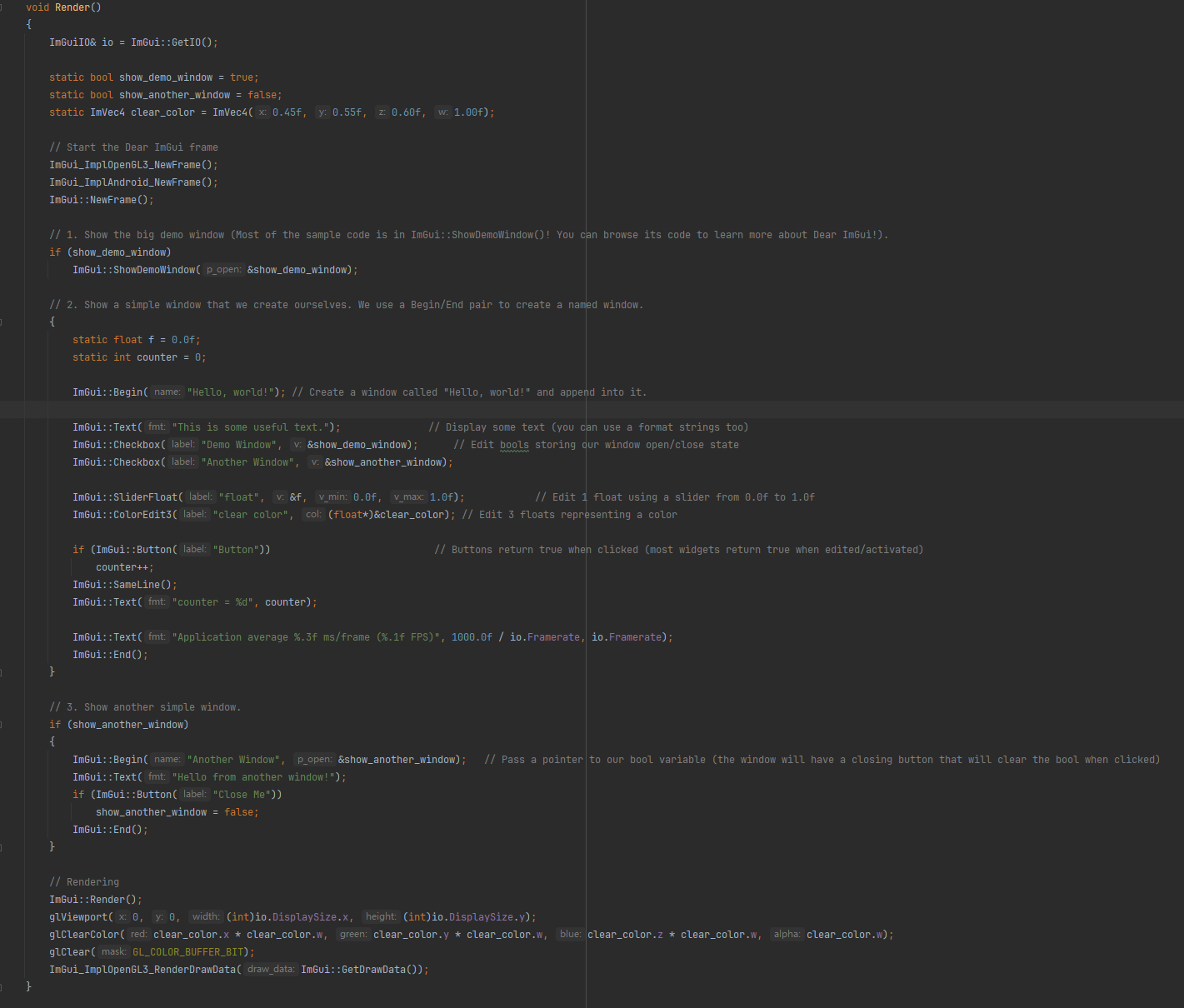Click the underlined word bools in comment
Screen dimensions: 1184x1008
514,445
